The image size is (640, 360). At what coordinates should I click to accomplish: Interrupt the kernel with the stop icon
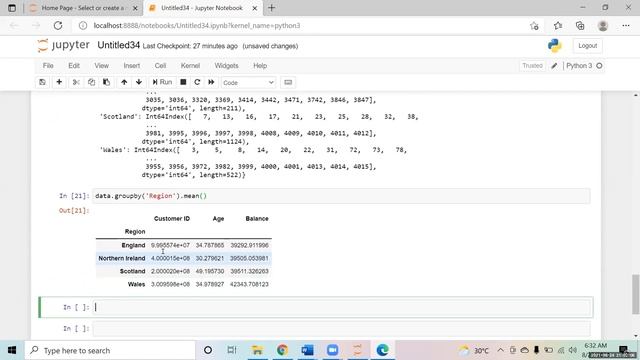click(x=183, y=82)
